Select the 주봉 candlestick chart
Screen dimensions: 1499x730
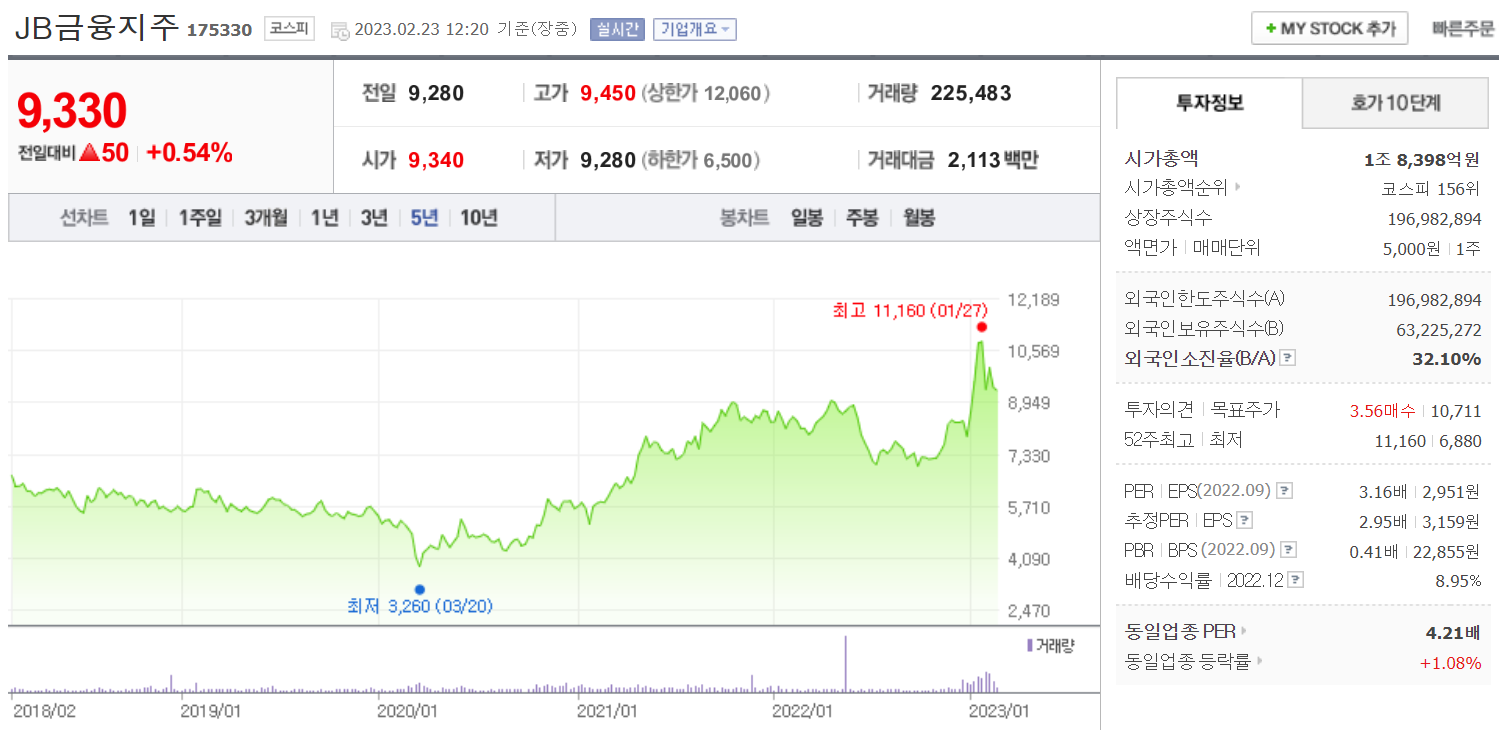pos(862,217)
